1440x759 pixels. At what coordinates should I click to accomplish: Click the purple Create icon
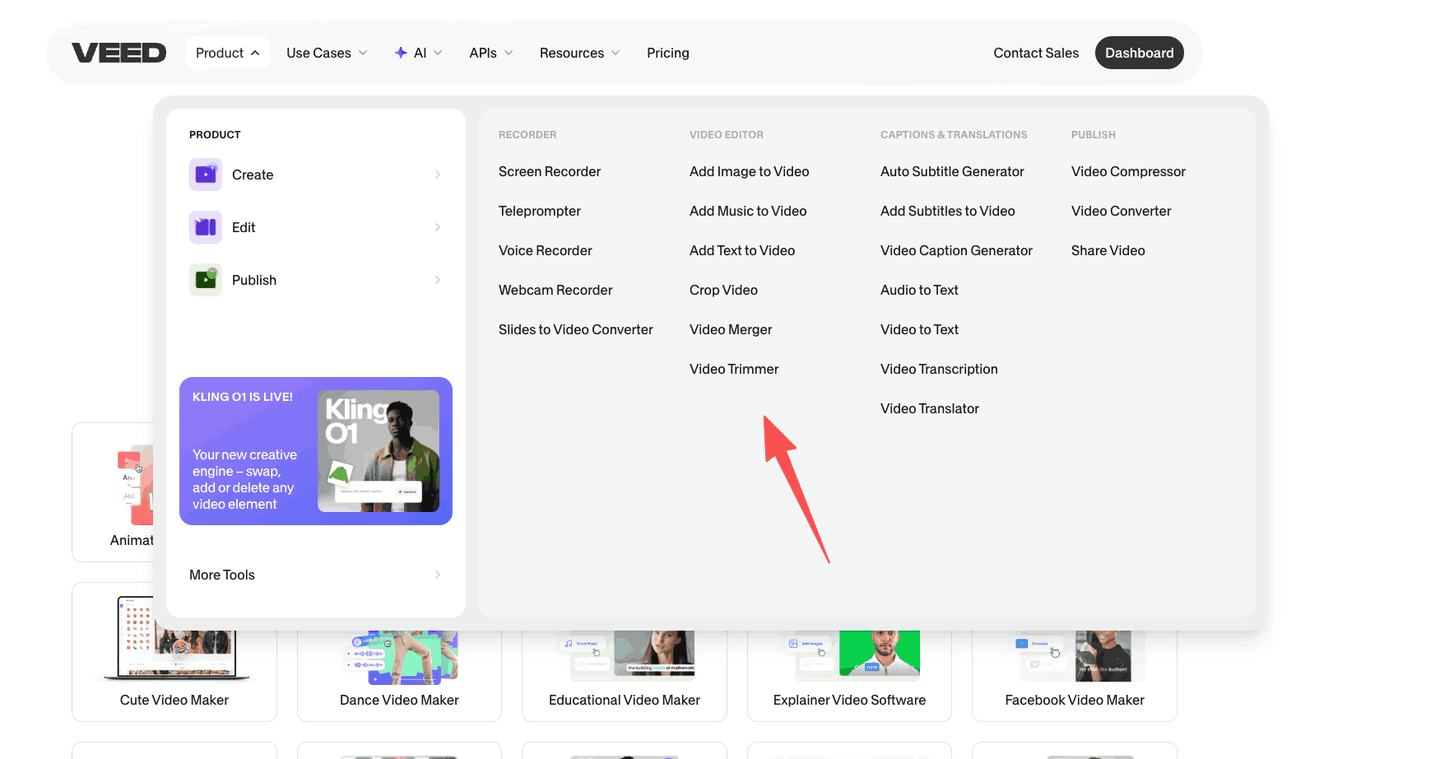(x=205, y=174)
